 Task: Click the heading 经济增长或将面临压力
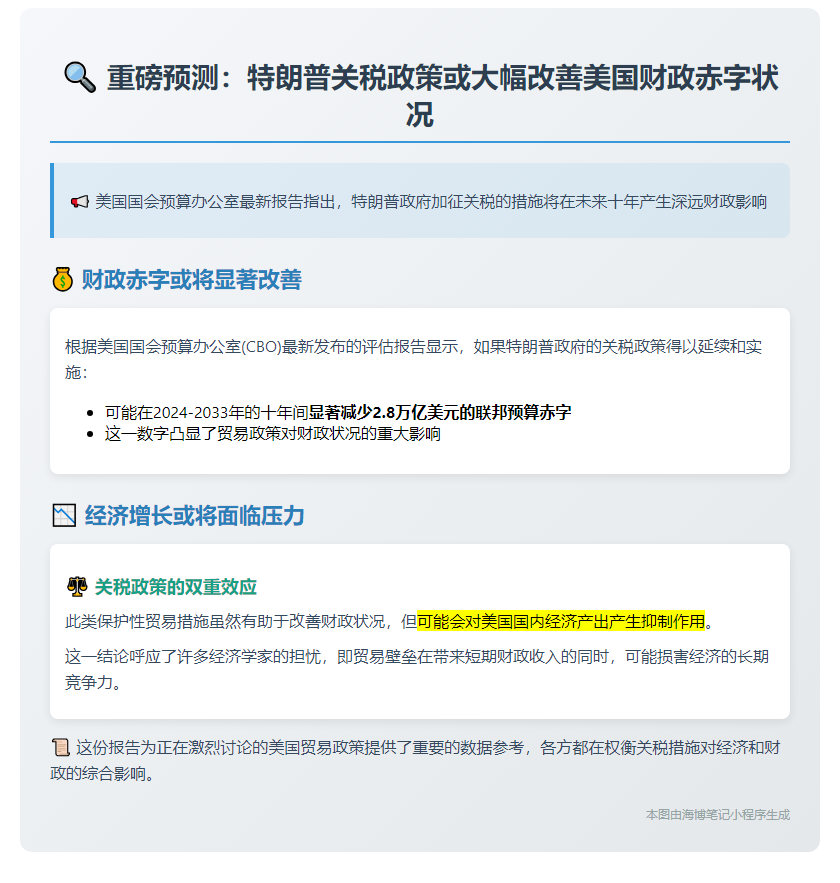point(195,516)
